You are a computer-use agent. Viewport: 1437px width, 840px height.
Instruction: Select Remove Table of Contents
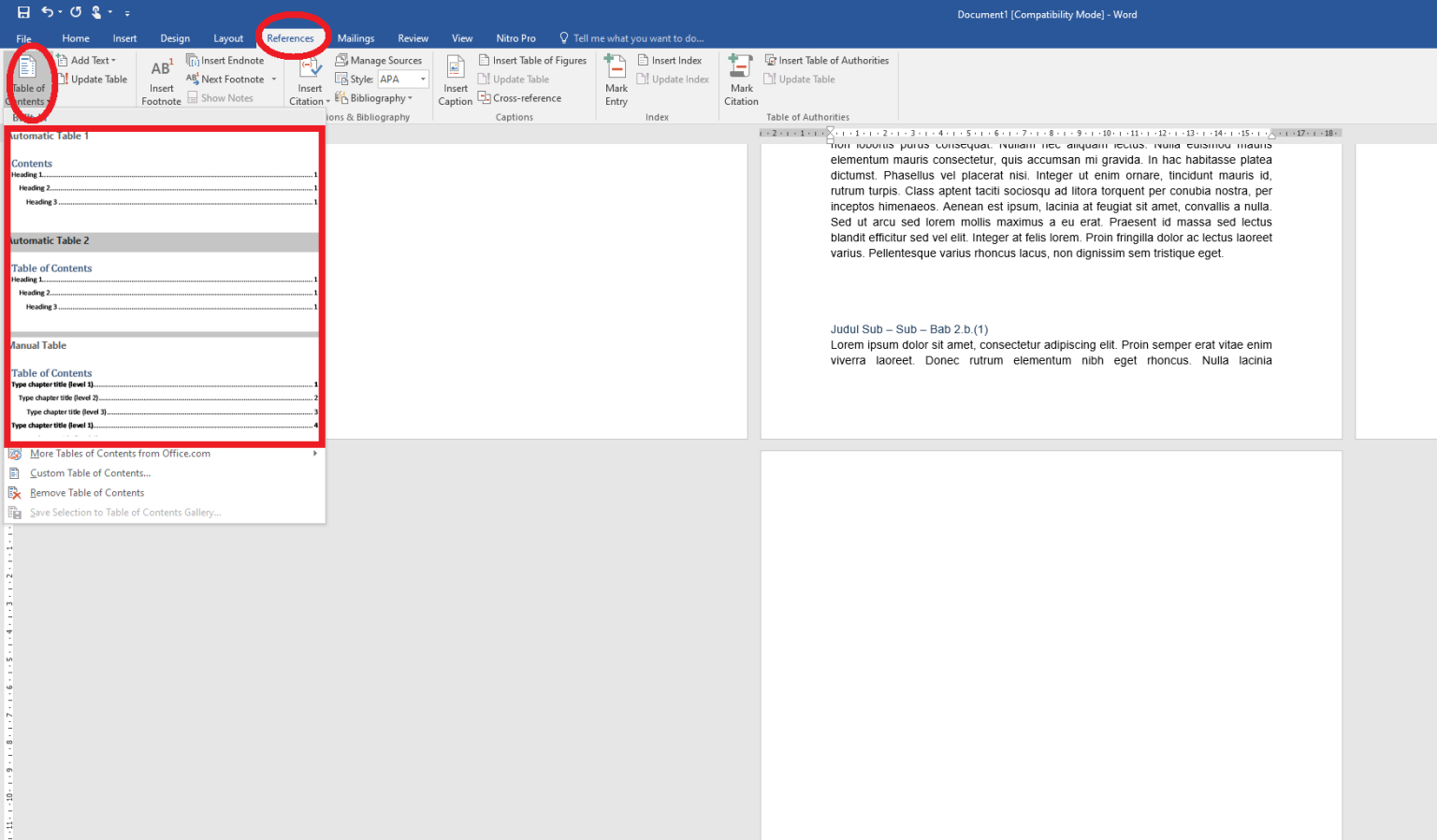(x=87, y=493)
